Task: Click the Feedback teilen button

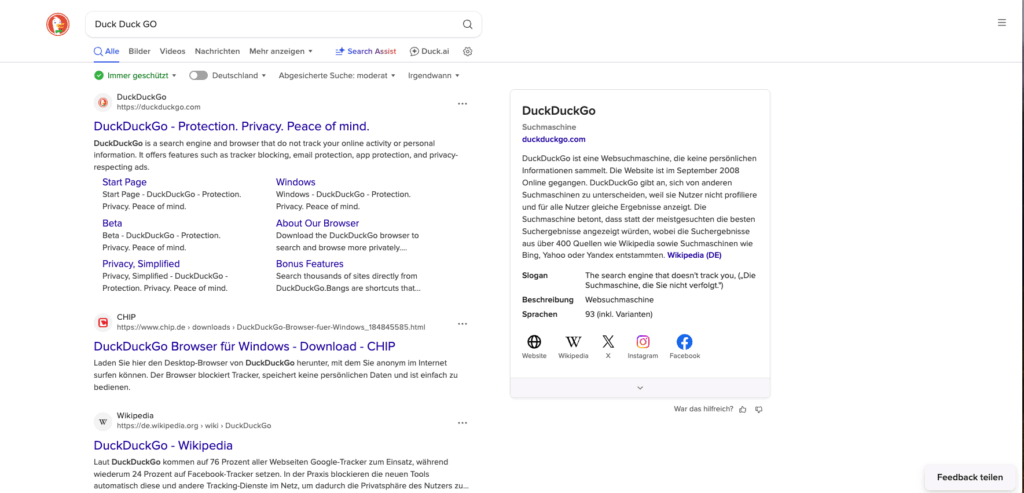Action: pos(969,477)
